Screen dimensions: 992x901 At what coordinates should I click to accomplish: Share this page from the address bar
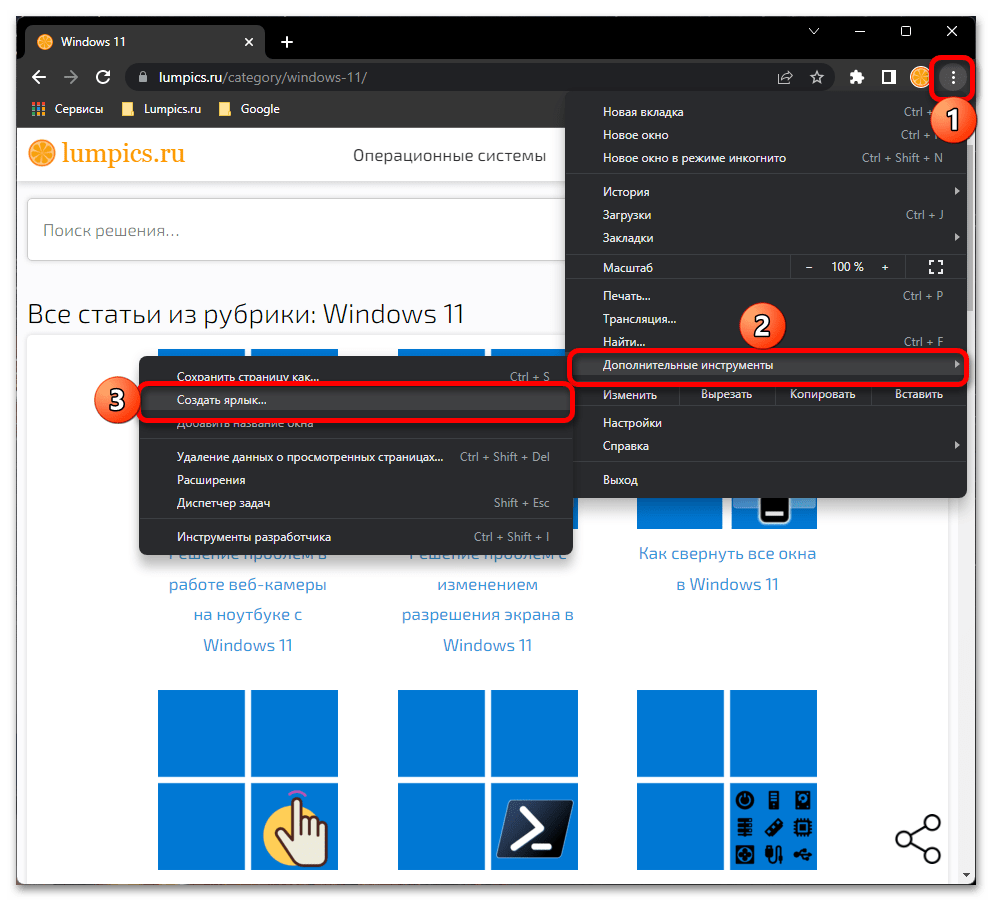784,77
